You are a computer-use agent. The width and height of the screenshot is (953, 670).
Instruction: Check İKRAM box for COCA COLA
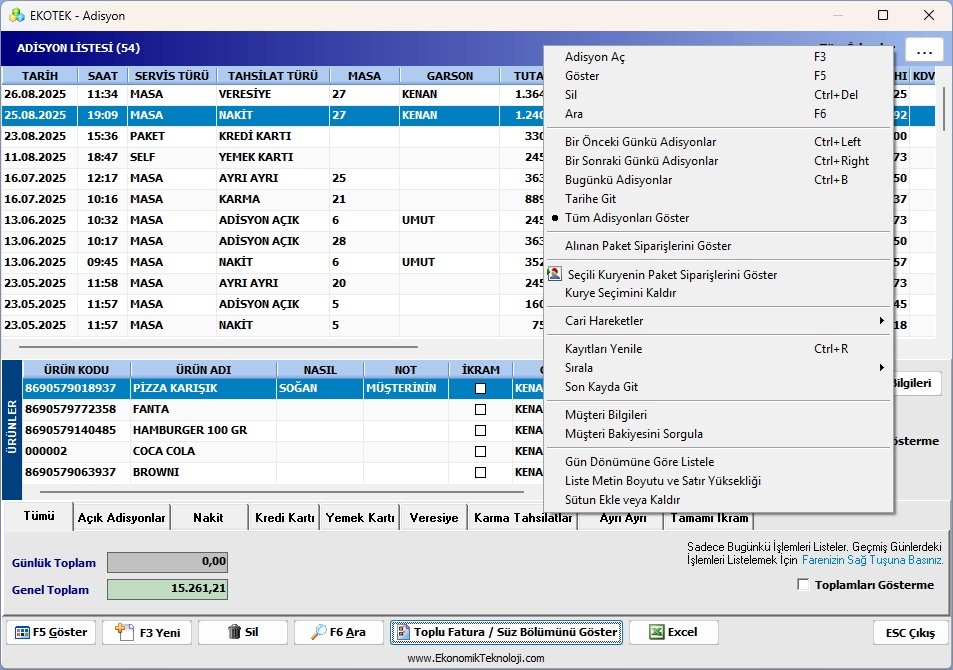(x=480, y=451)
